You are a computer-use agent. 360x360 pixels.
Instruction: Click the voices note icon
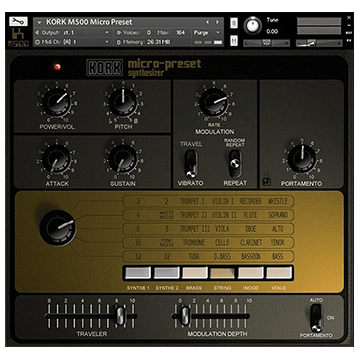tap(118, 33)
